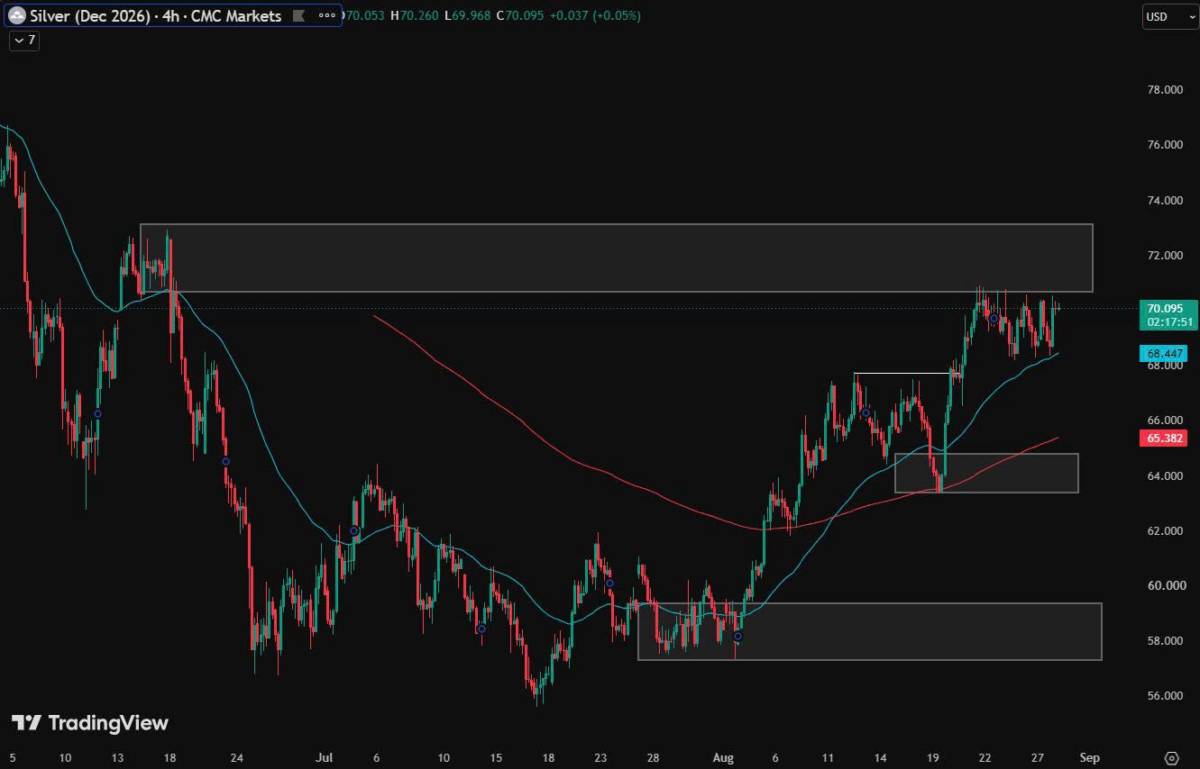The image size is (1200, 769).
Task: Click the 15 date label on time axis
Action: tap(494, 758)
